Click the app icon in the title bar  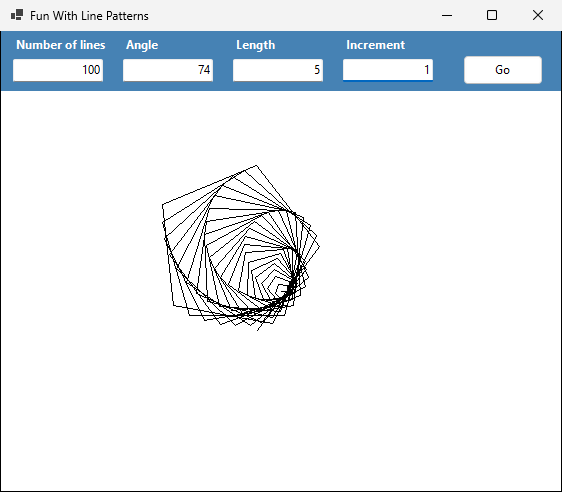click(x=17, y=15)
